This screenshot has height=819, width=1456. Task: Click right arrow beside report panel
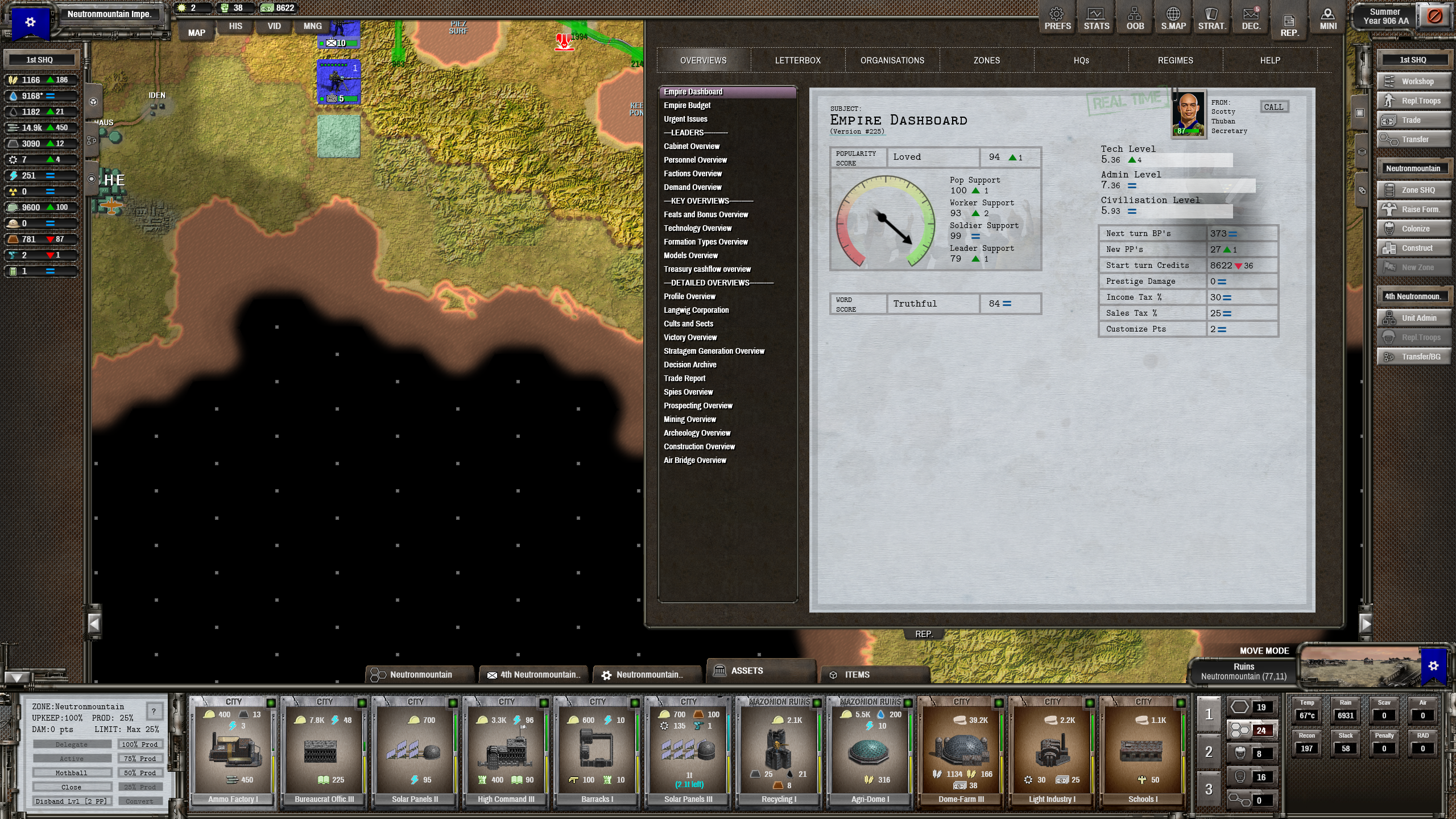click(1366, 624)
